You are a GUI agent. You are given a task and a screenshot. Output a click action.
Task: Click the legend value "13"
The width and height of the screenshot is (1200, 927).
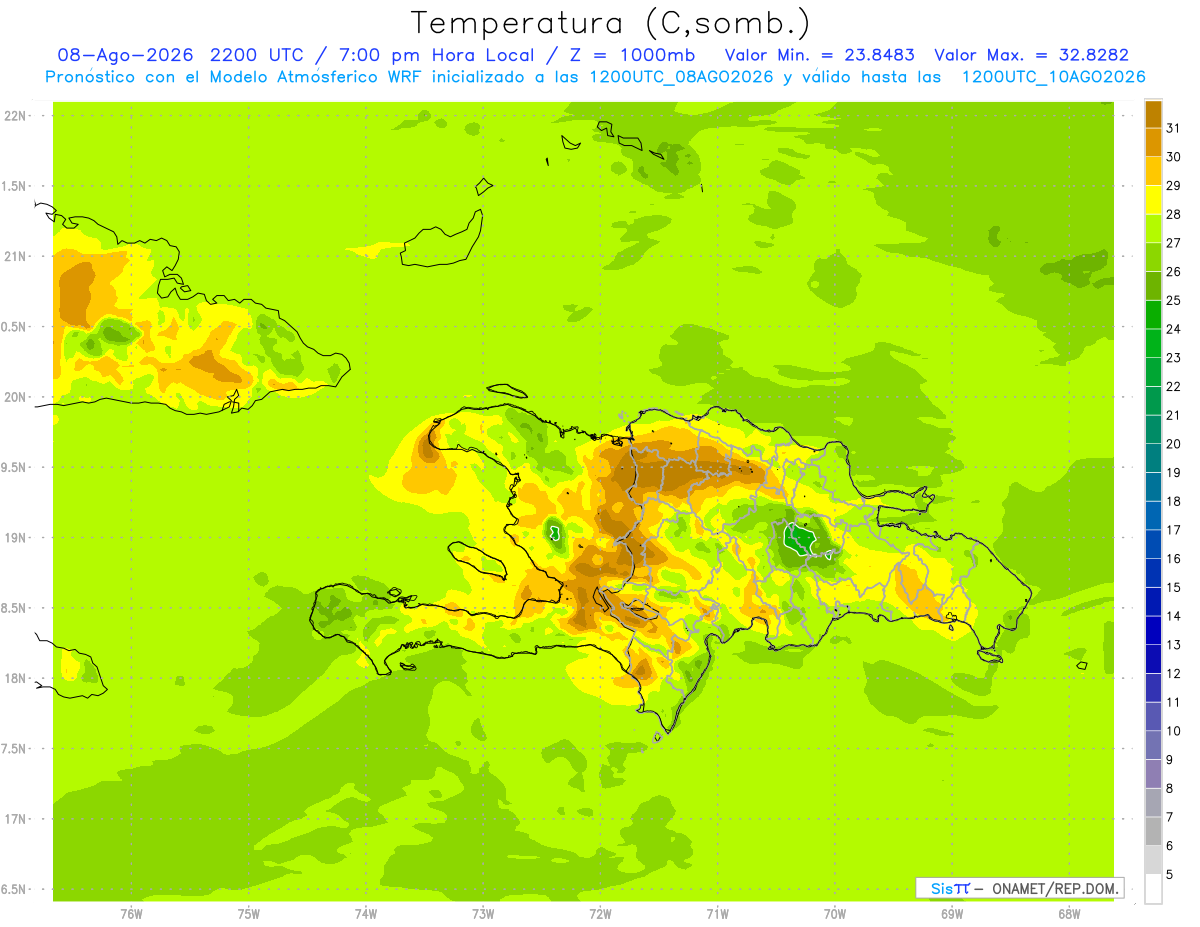1174,645
